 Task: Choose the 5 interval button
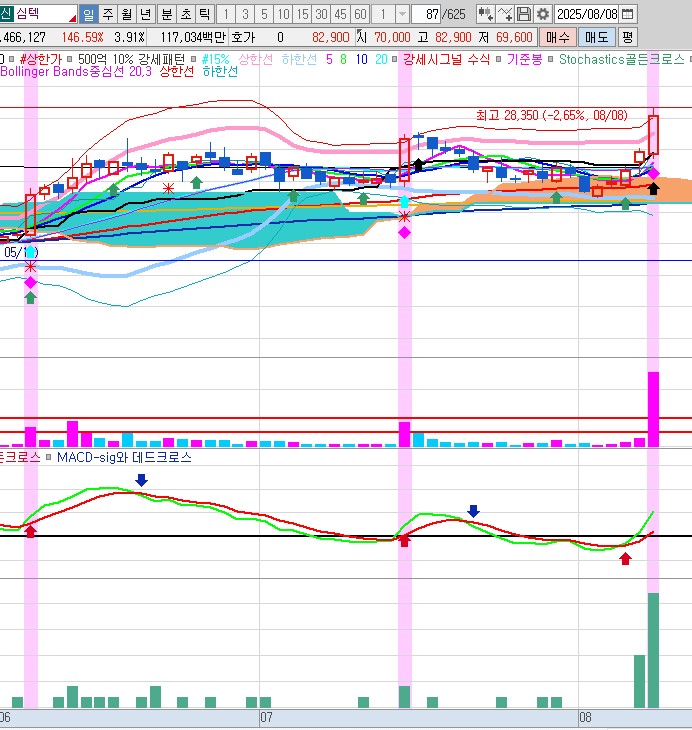(x=264, y=14)
